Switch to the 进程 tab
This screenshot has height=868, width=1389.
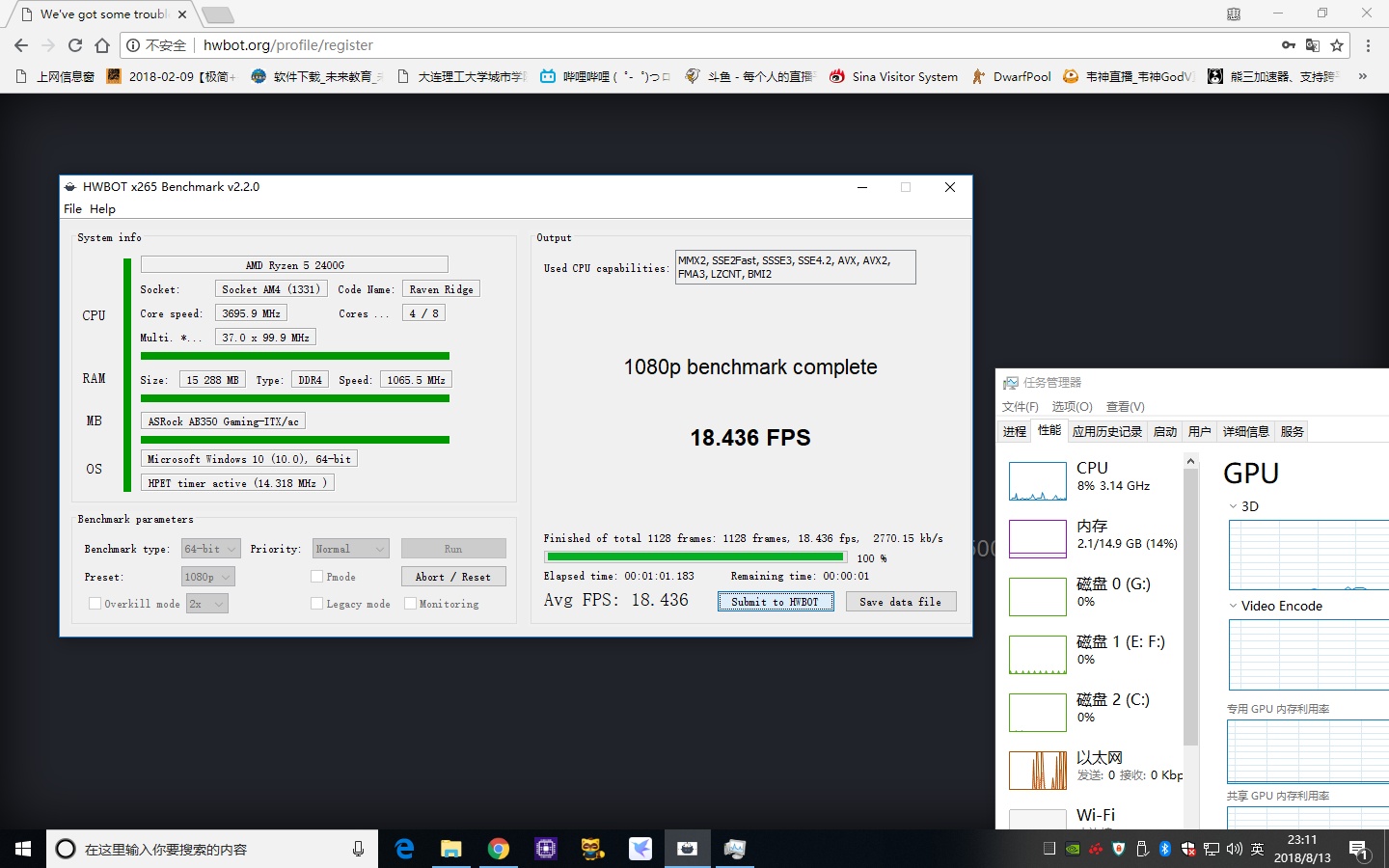[x=1015, y=431]
